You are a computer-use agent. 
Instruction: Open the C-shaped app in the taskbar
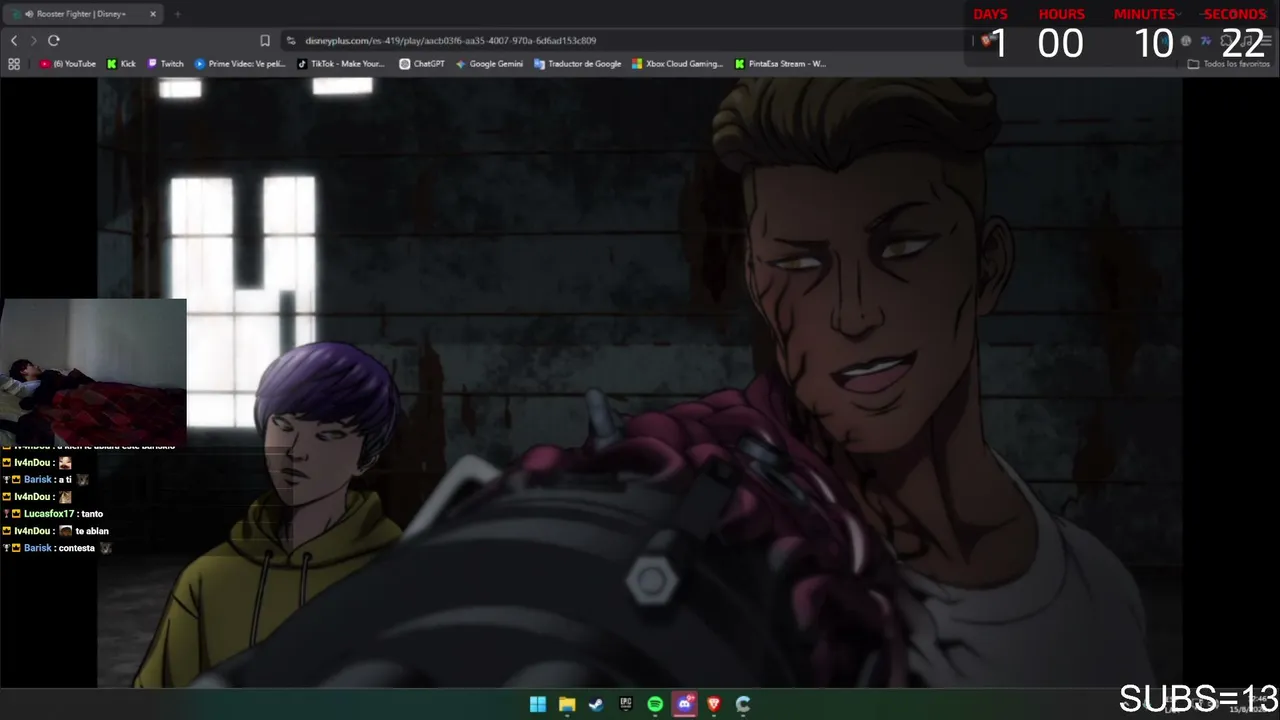pyautogui.click(x=743, y=704)
